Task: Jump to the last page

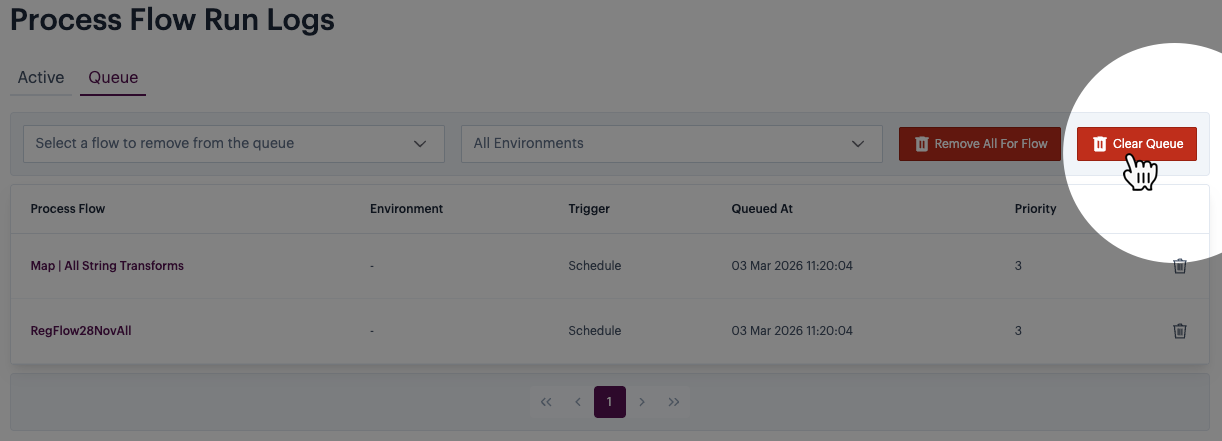Action: pos(674,402)
